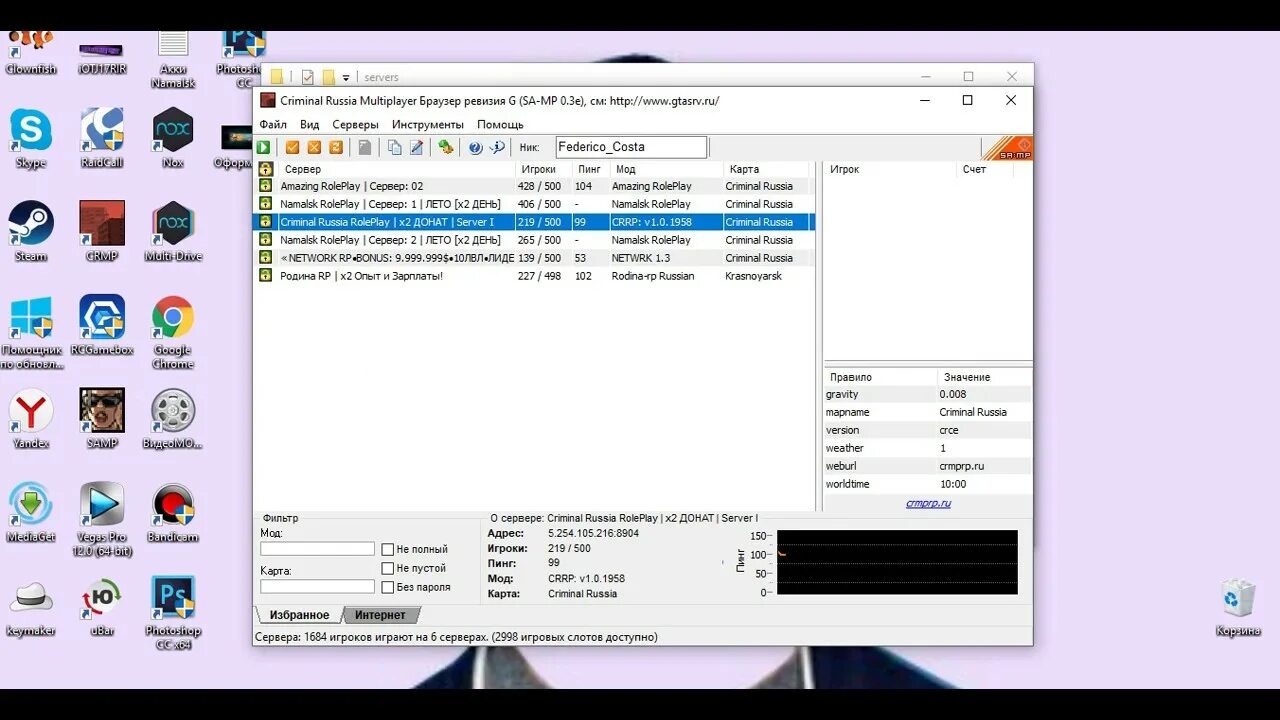The width and height of the screenshot is (1280, 720).
Task: Click the orange checkmark add-server icon
Action: click(x=292, y=147)
